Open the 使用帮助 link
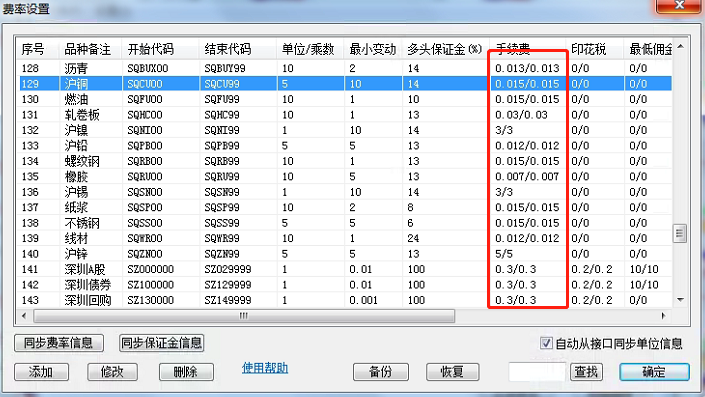 coord(265,368)
